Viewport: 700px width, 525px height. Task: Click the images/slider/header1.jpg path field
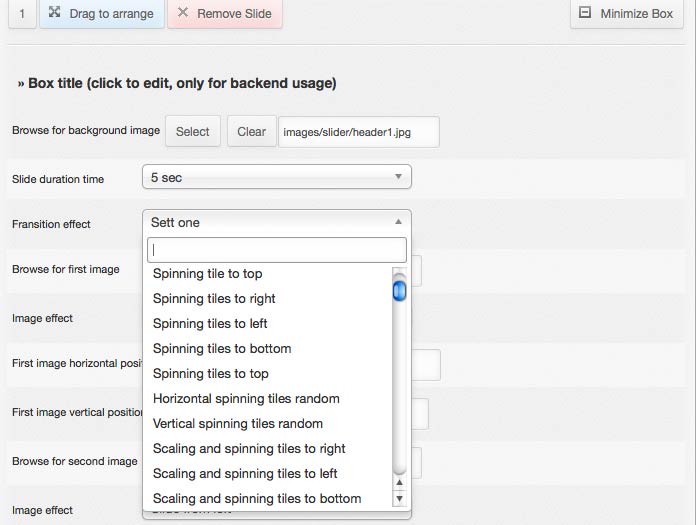click(358, 131)
